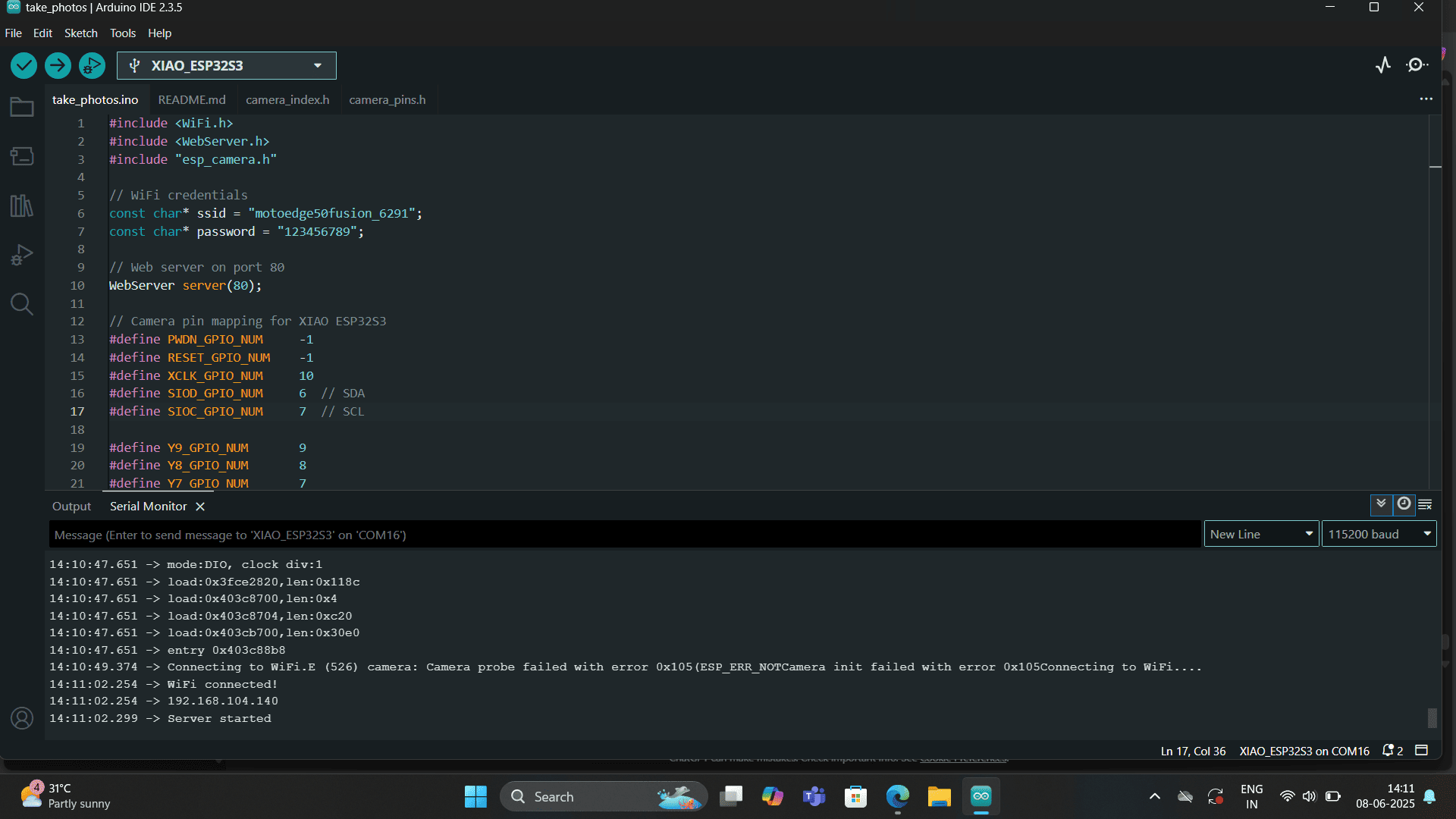Click WebServer server(80) on line 10

185,286
